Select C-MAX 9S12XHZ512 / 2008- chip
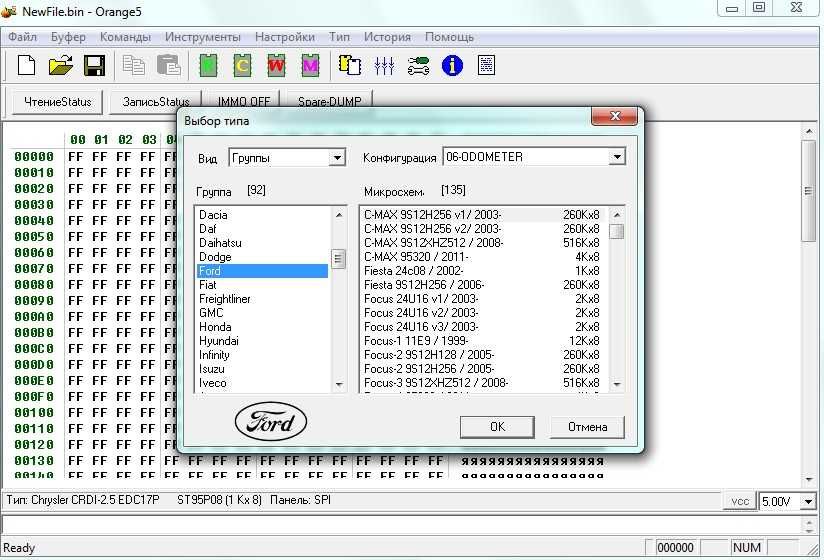This screenshot has width=824, height=560. [x=482, y=243]
